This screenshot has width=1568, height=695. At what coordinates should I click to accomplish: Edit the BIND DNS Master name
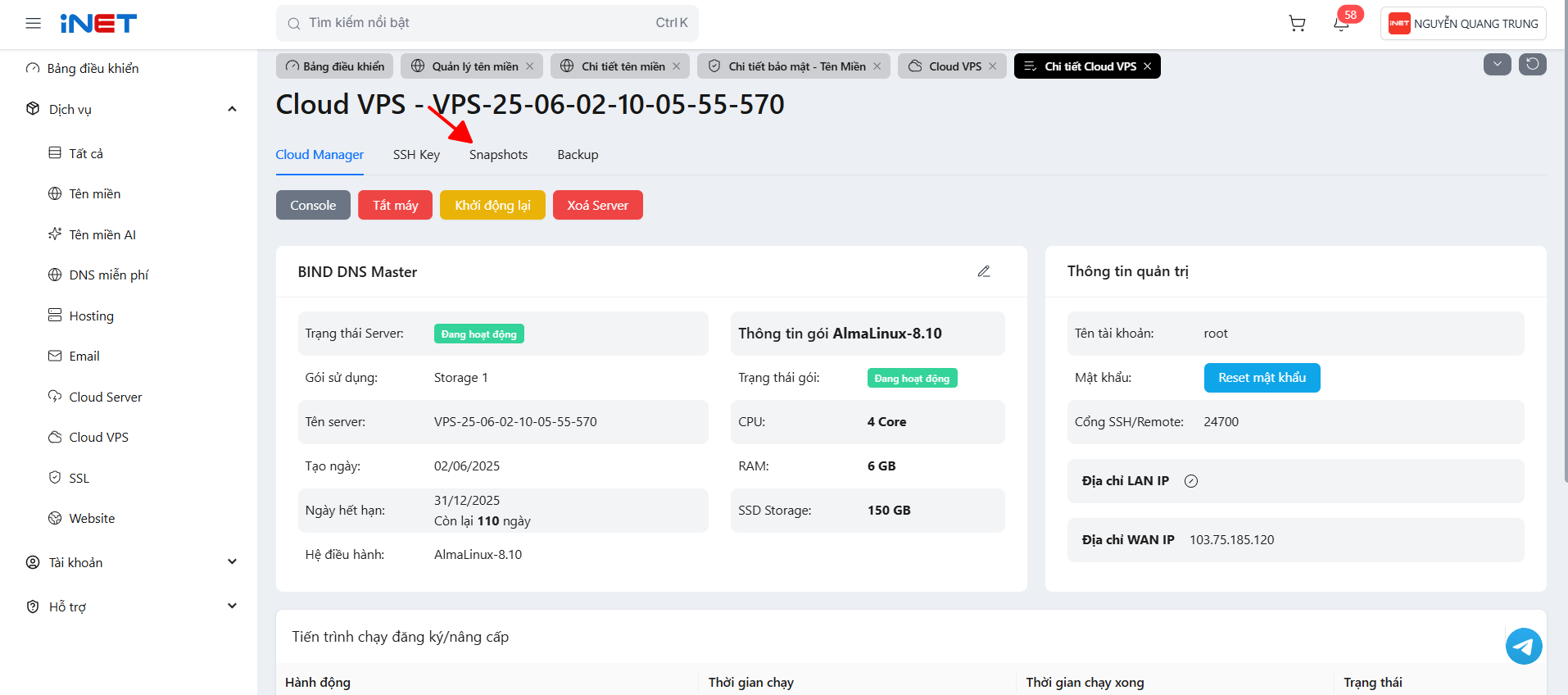point(984,271)
